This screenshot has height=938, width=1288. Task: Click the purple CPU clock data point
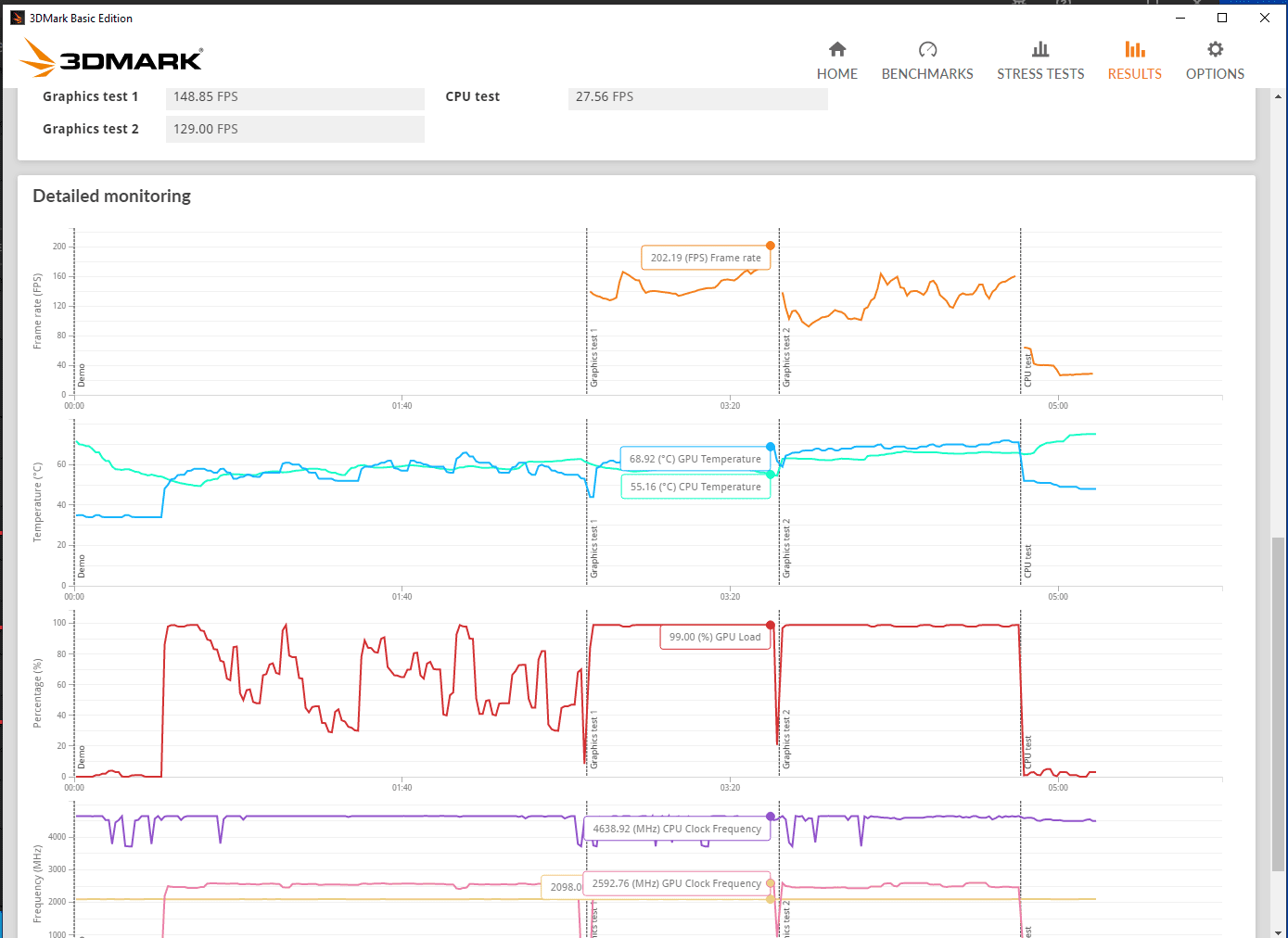coord(771,817)
